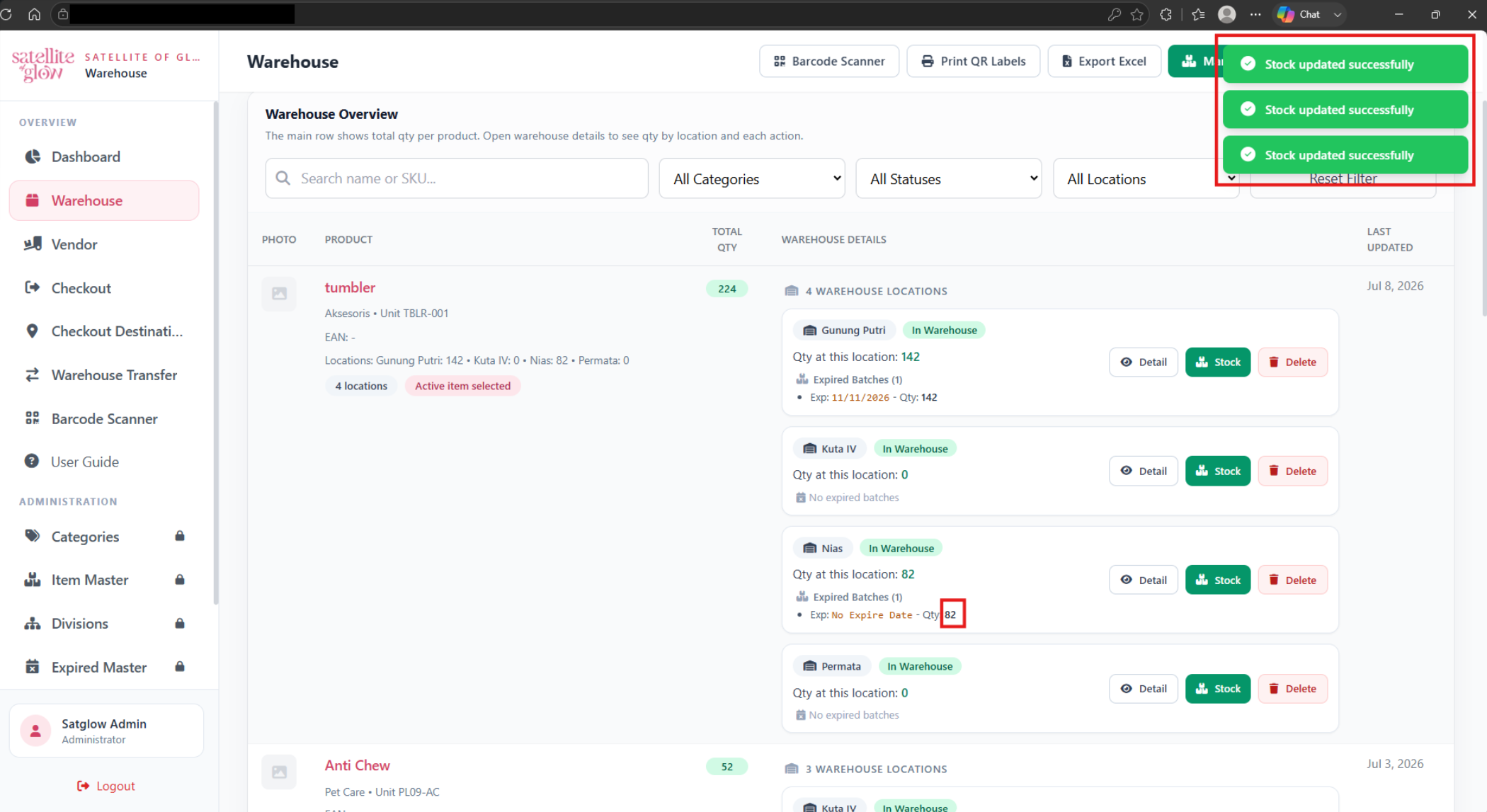View Detail for Permata location

[x=1144, y=689]
